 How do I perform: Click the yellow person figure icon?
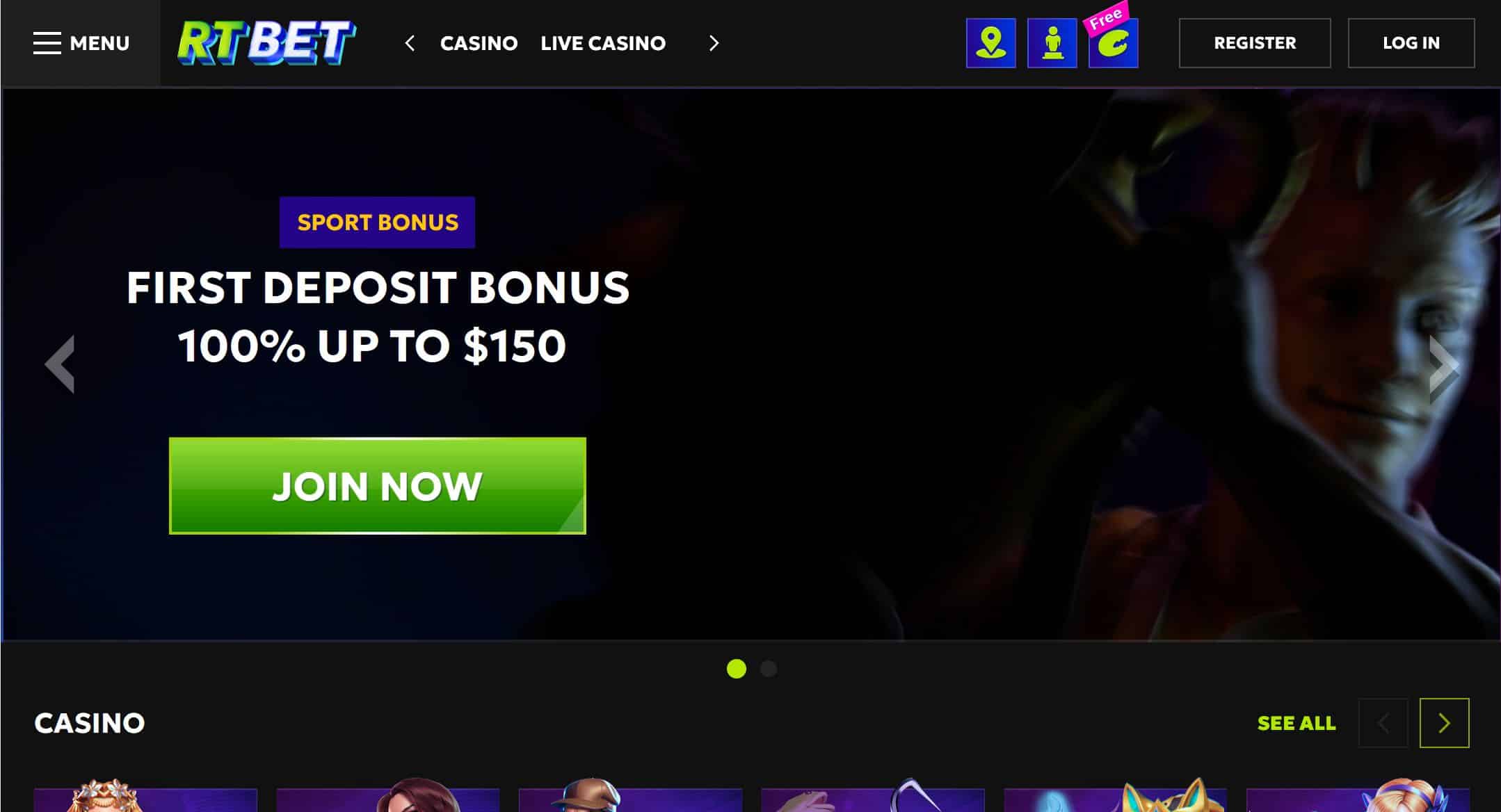[x=1052, y=43]
